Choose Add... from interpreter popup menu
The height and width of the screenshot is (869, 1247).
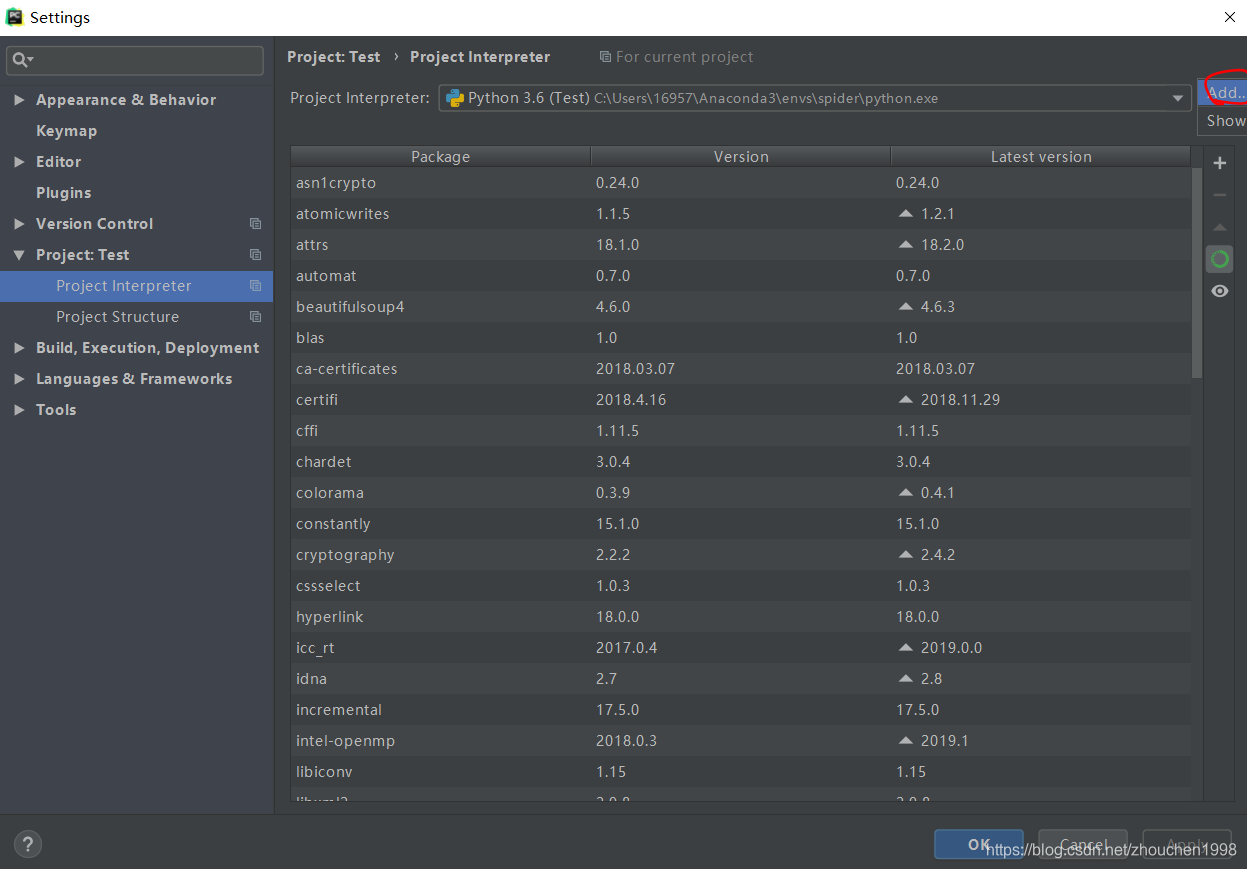coord(1222,93)
